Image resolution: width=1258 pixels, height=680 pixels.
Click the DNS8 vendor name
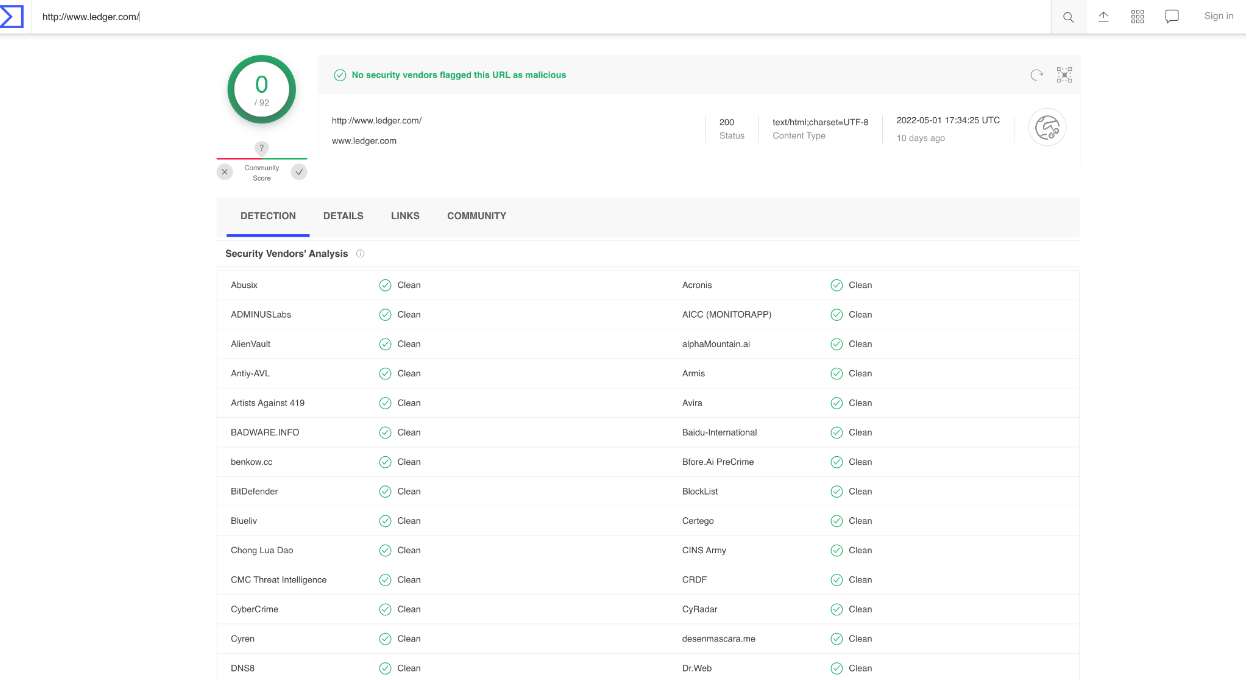pyautogui.click(x=243, y=668)
